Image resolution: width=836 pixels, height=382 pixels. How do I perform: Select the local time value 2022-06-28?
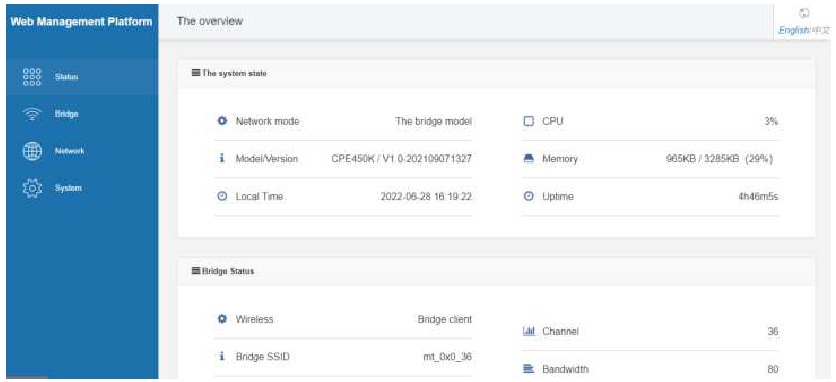426,196
